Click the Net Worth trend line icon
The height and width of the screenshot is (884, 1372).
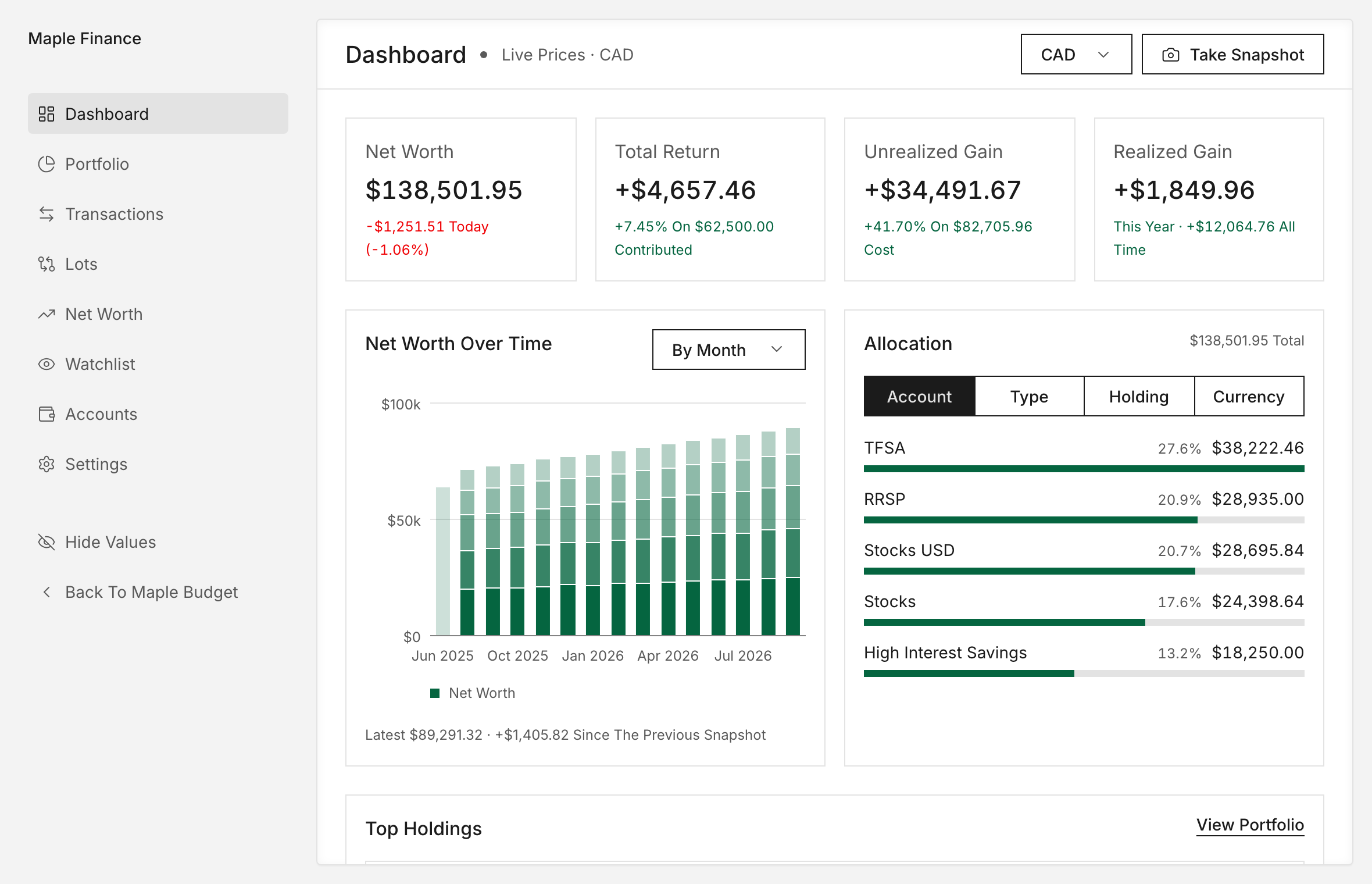click(47, 314)
